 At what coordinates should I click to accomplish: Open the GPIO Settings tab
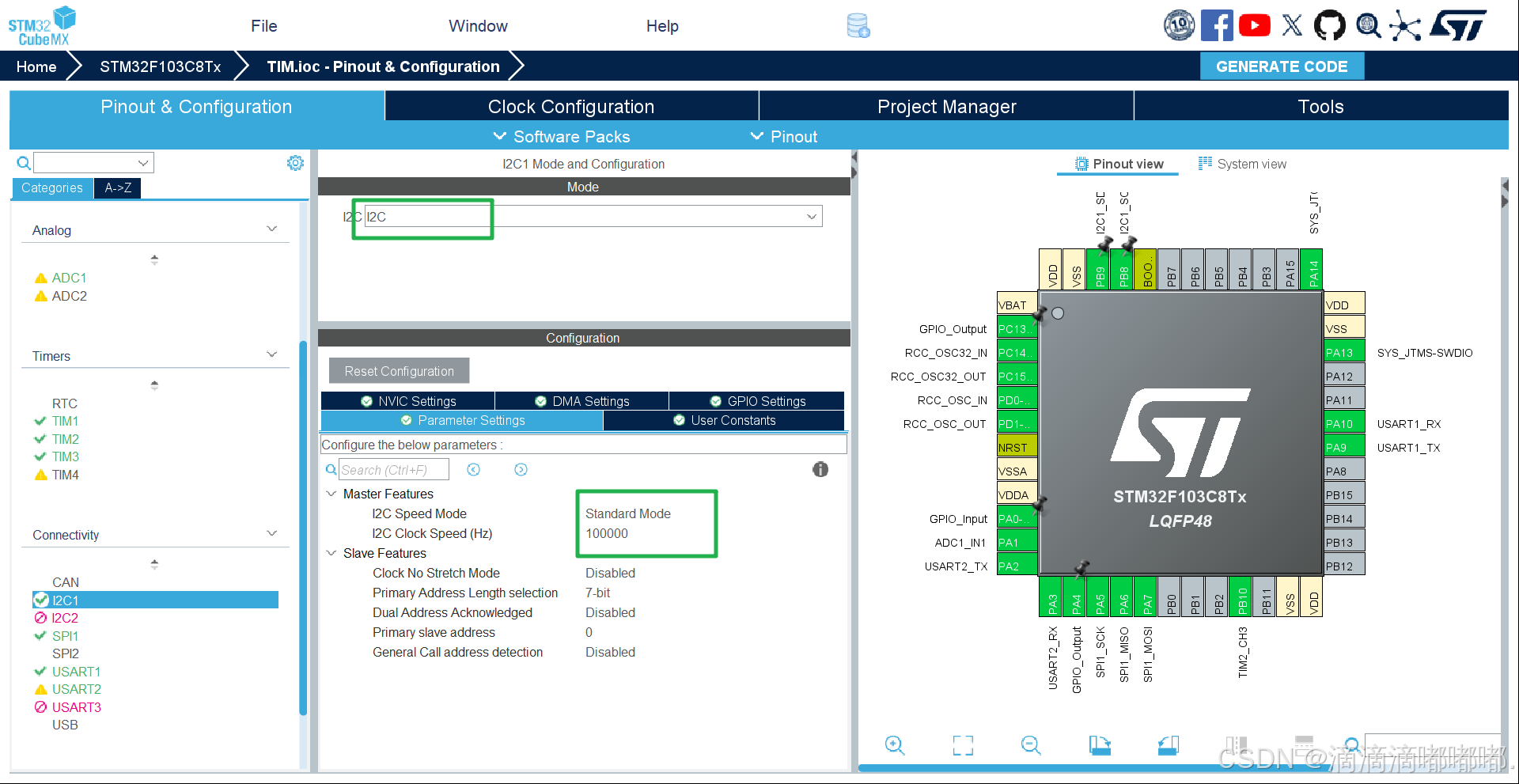pyautogui.click(x=757, y=401)
